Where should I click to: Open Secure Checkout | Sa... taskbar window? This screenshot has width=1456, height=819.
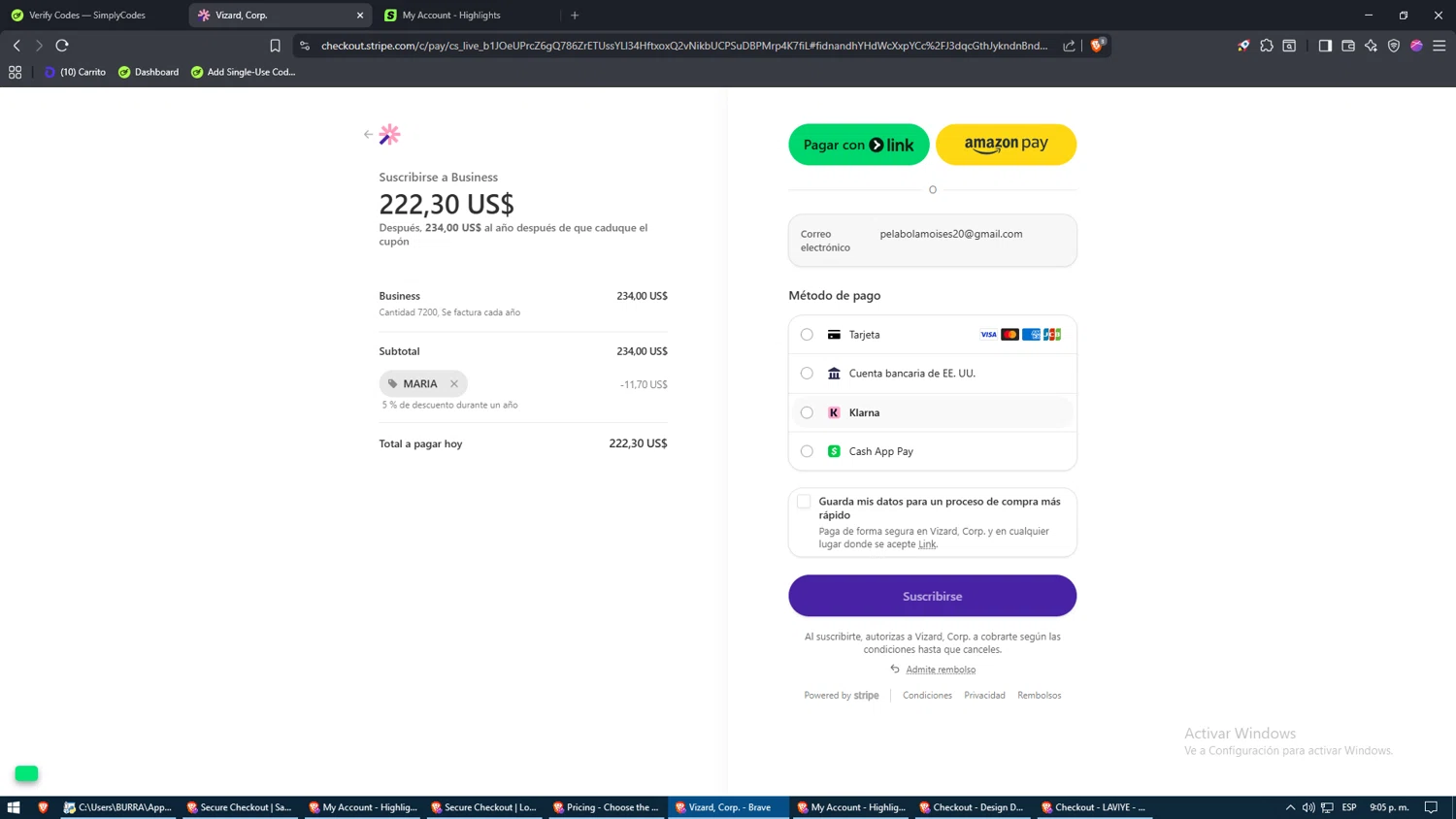[240, 807]
